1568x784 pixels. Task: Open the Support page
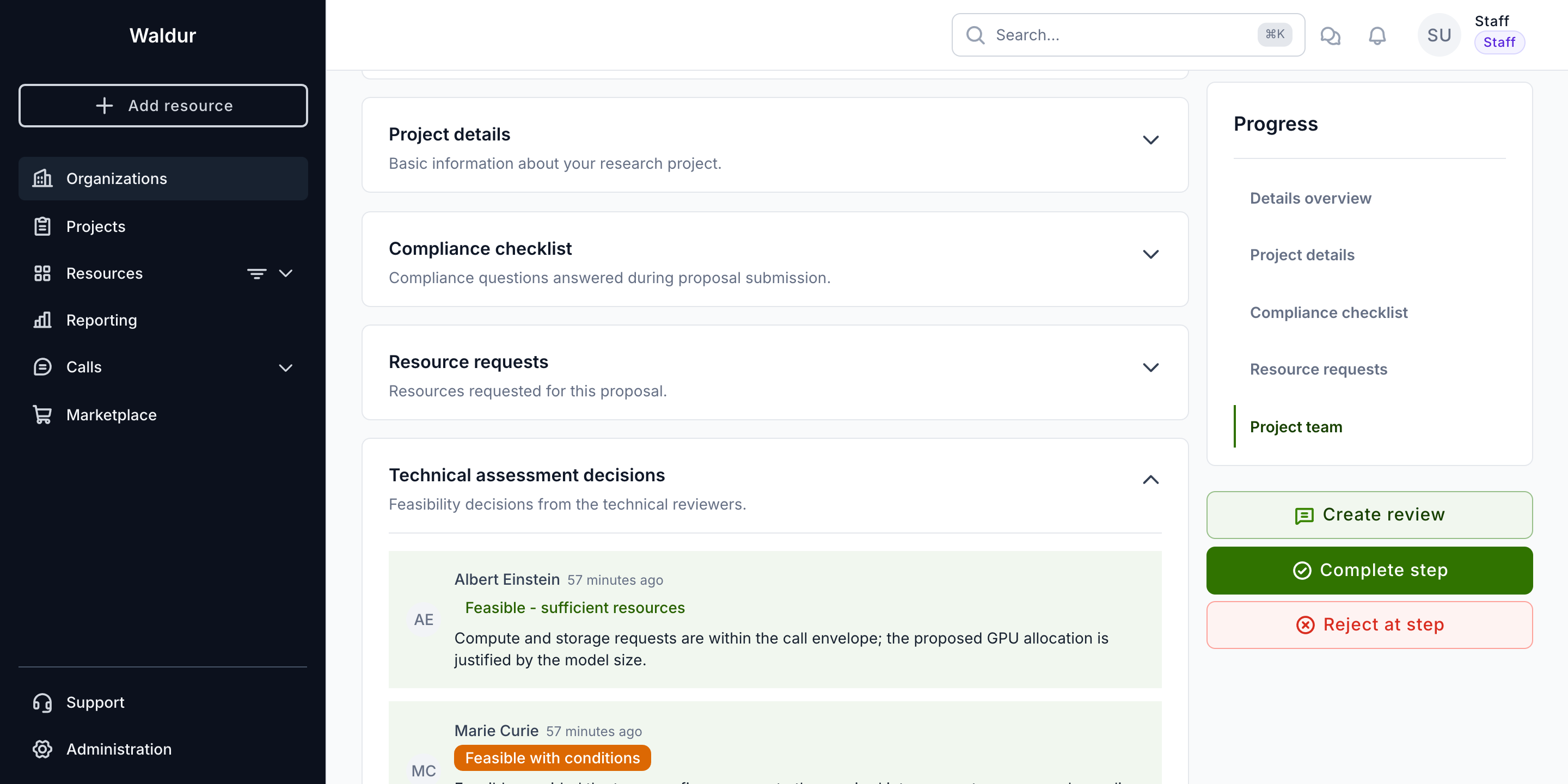click(163, 702)
